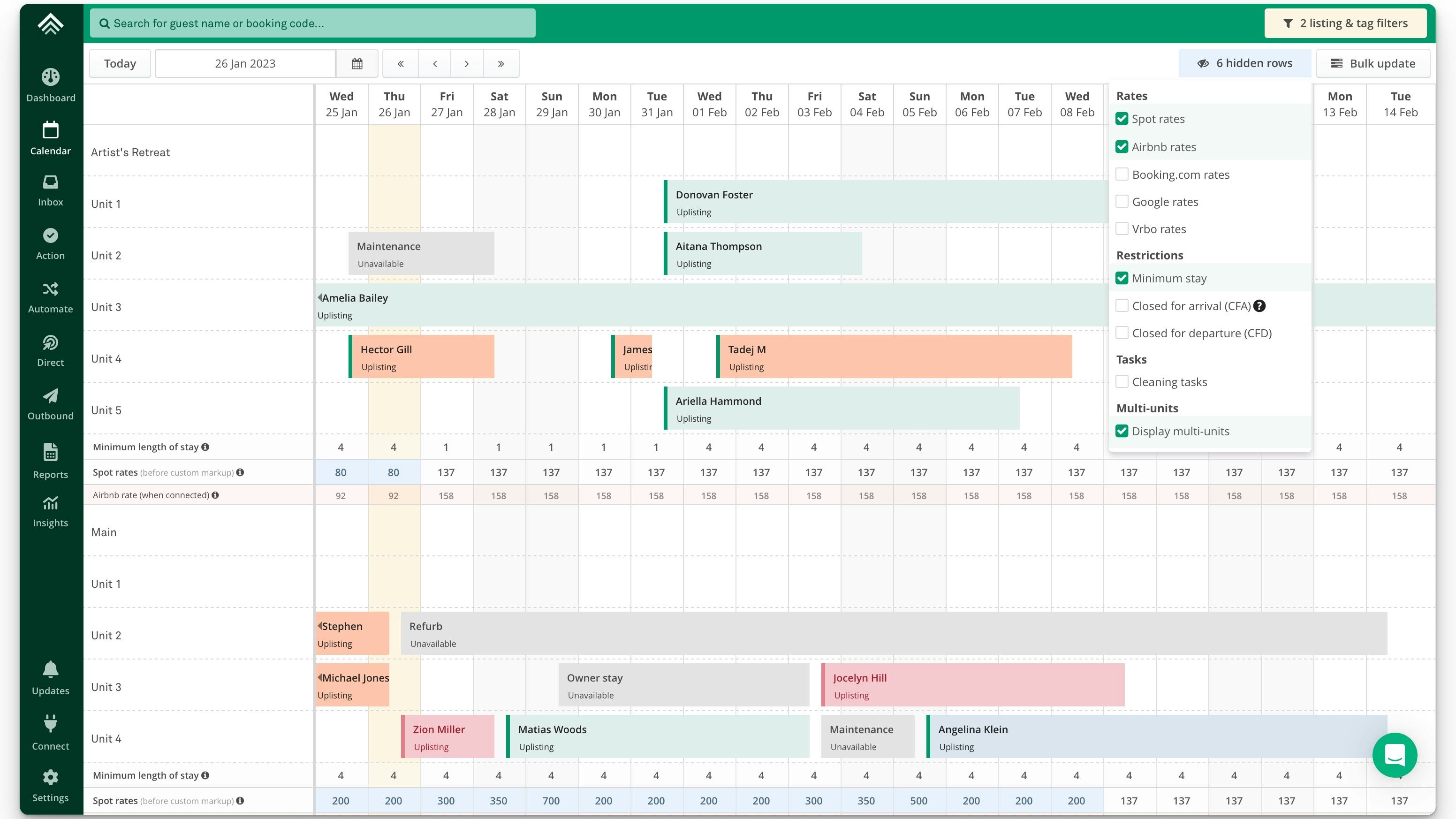This screenshot has width=1456, height=819.
Task: Select Today button to reset calendar
Action: click(121, 63)
